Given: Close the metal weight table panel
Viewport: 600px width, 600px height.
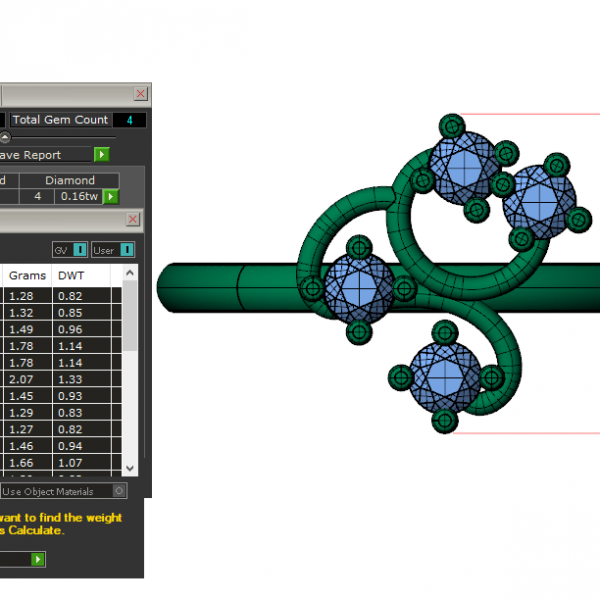Looking at the screenshot, I should pyautogui.click(x=133, y=219).
